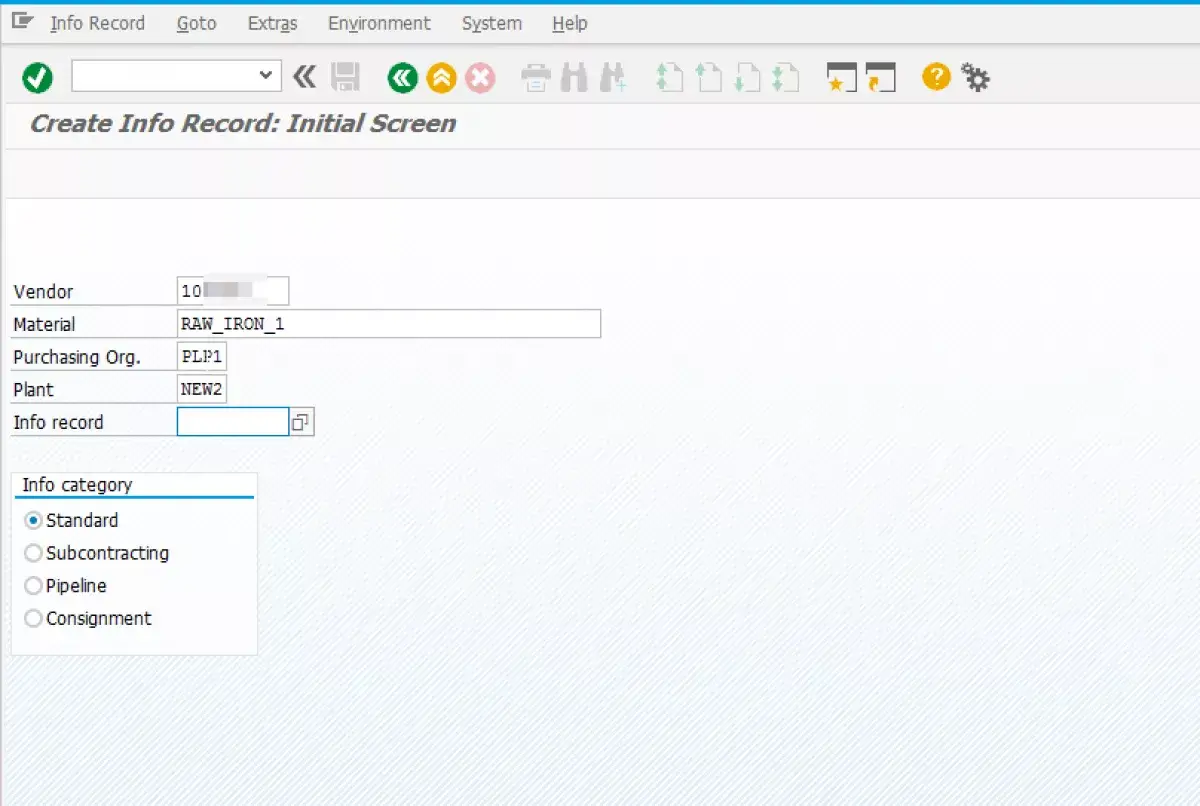Open the Info Record menu
Viewport: 1200px width, 806px height.
coord(97,23)
